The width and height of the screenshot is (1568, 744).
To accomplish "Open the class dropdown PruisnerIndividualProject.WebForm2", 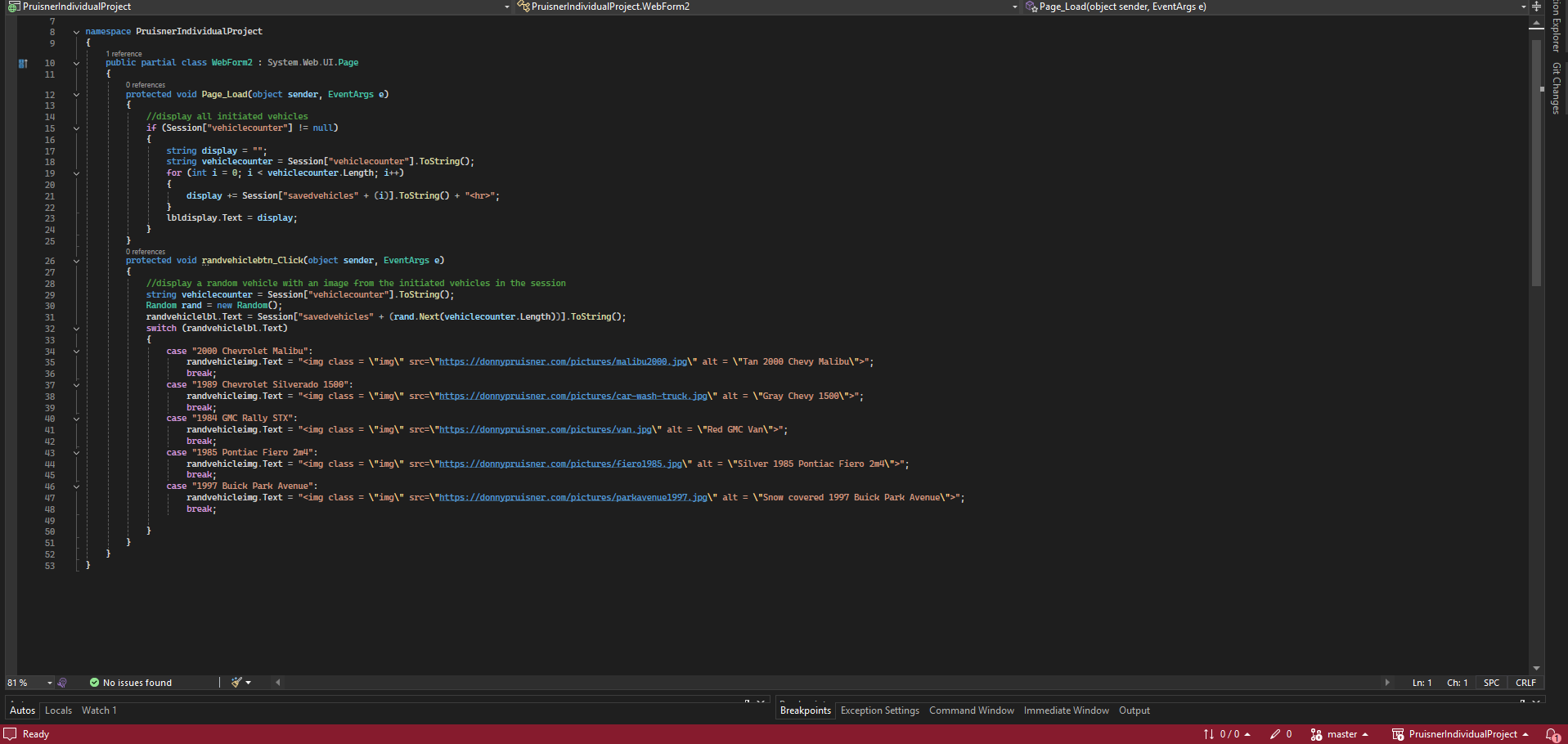I will click(767, 7).
